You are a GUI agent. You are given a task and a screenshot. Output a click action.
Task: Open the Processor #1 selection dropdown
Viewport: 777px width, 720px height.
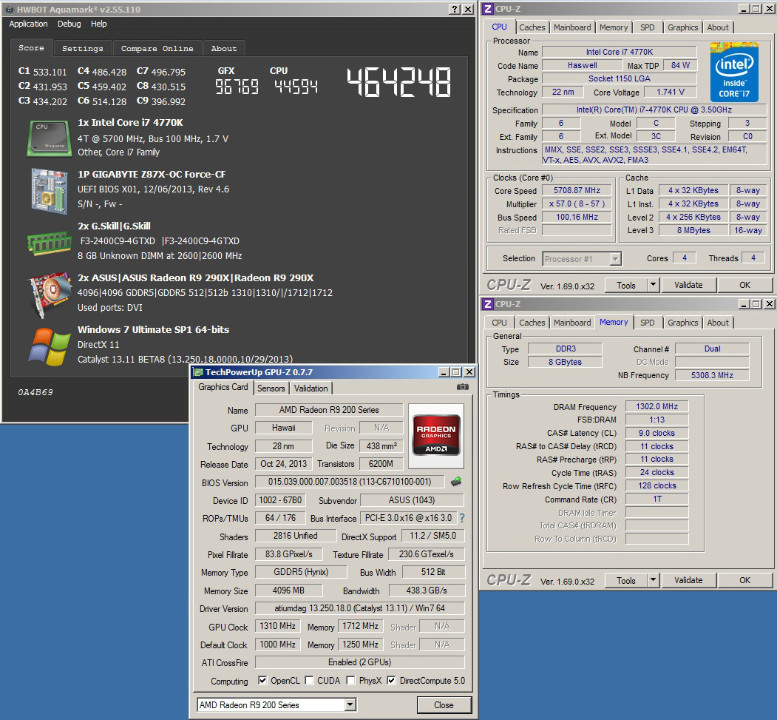click(615, 259)
